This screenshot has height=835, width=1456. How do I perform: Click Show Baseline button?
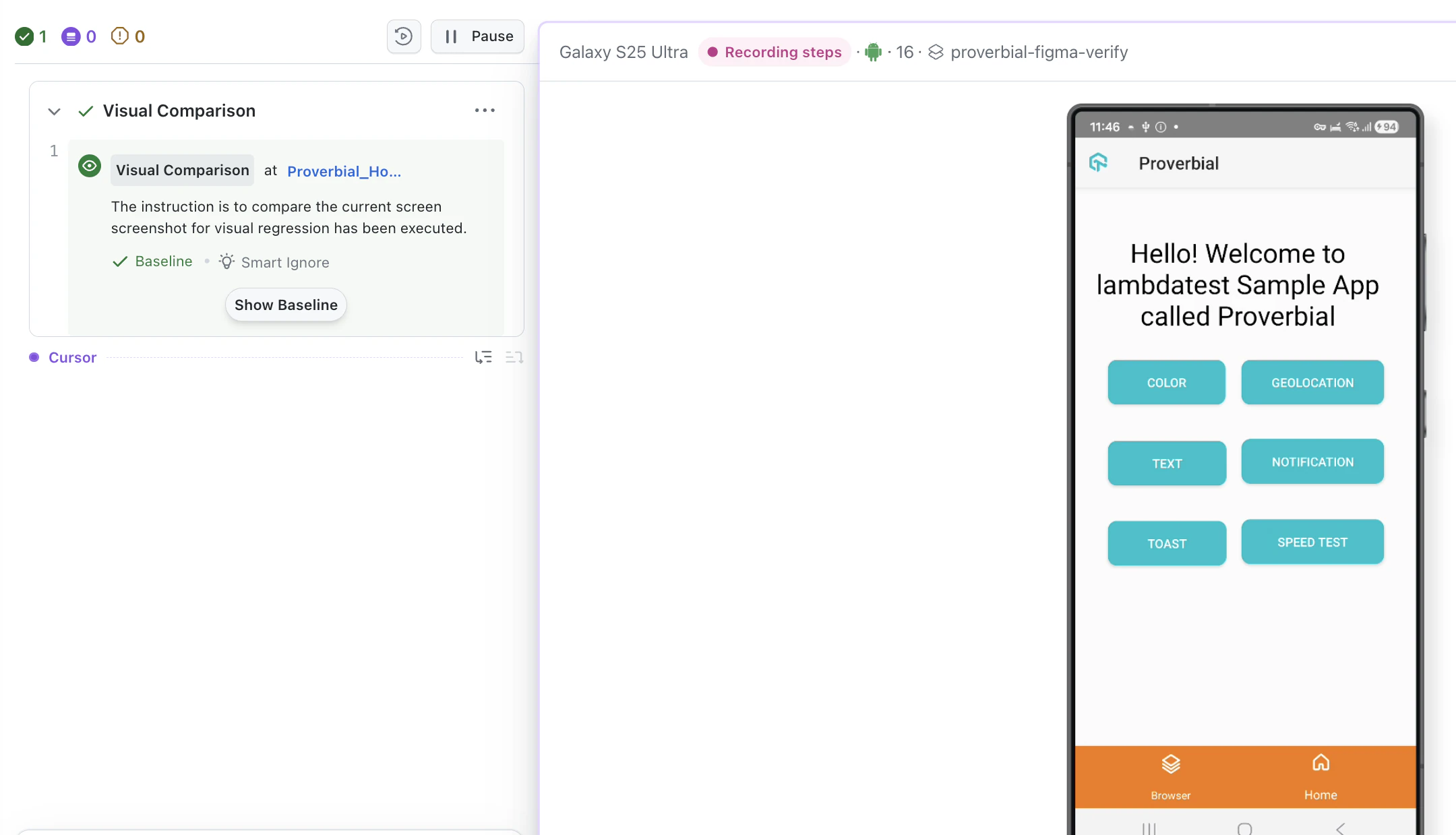286,305
